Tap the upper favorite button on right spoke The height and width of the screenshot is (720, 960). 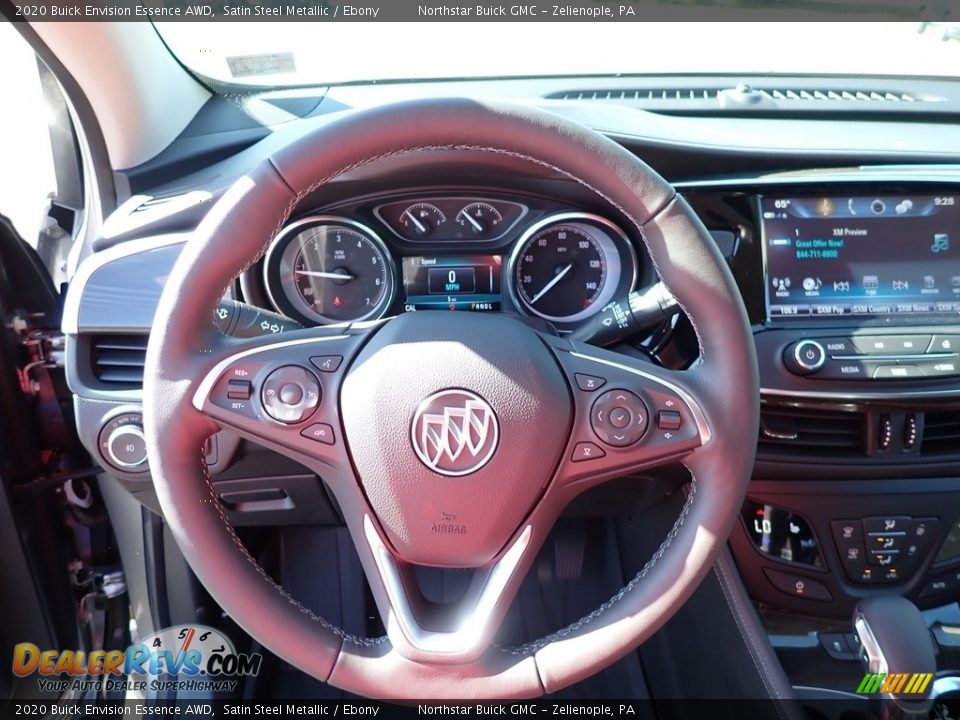[590, 382]
